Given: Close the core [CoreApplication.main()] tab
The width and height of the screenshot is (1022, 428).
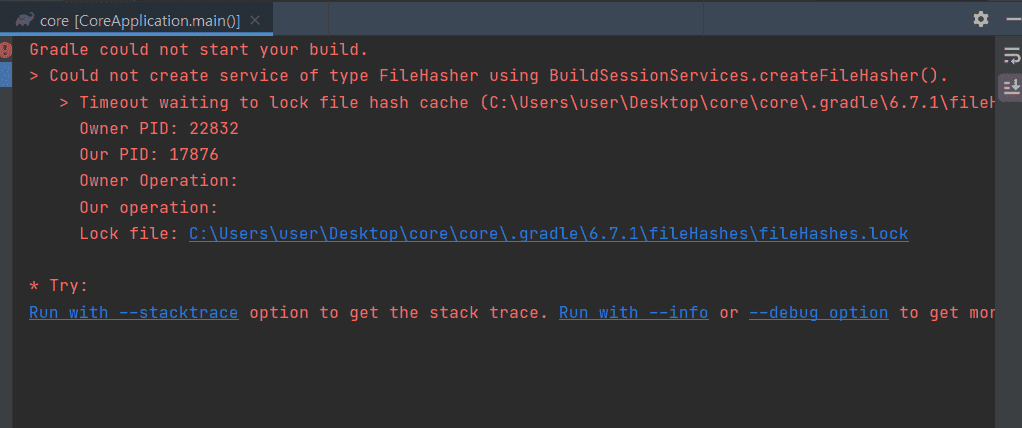Looking at the screenshot, I should [x=255, y=21].
